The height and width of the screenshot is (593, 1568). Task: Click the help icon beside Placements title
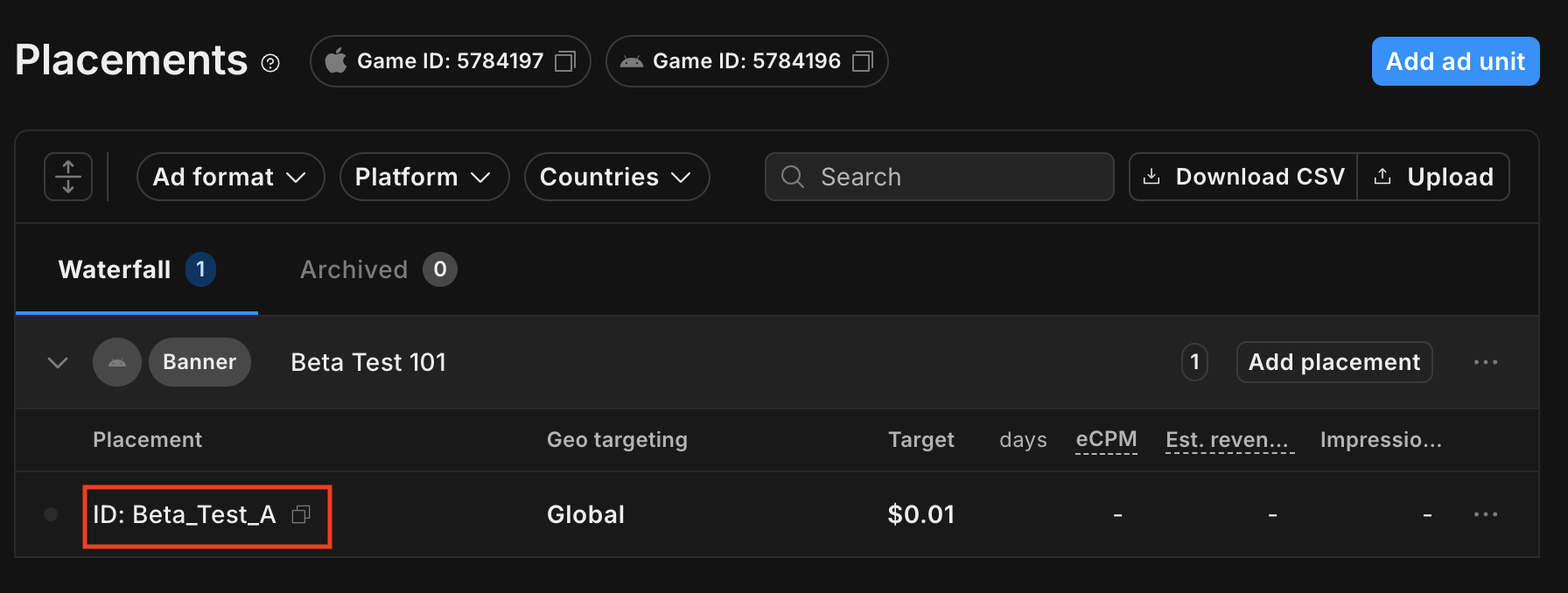[x=270, y=63]
